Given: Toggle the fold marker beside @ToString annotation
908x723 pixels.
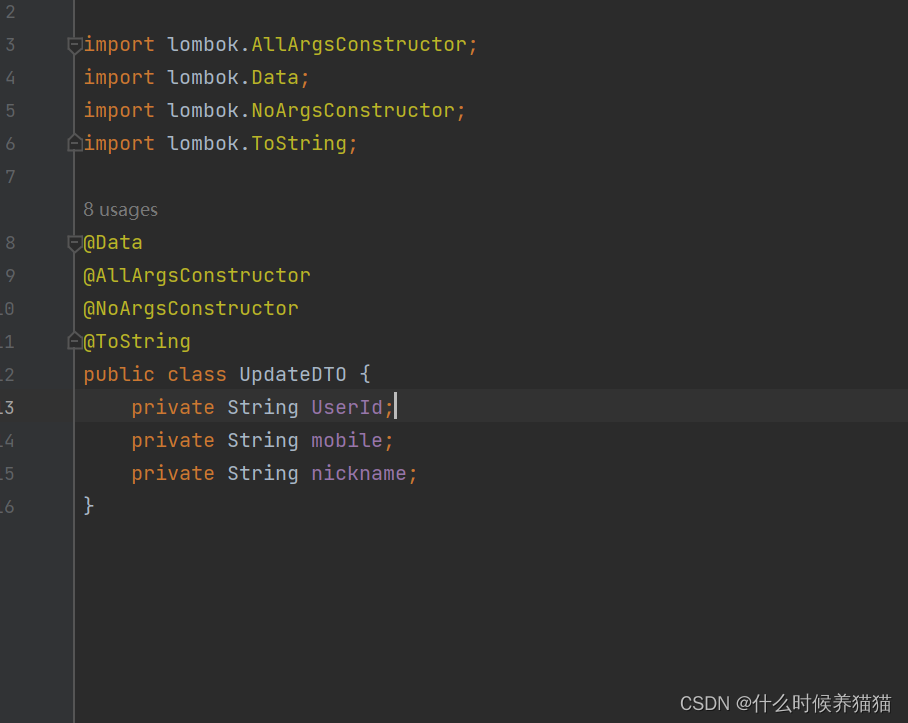Looking at the screenshot, I should click(x=74, y=342).
